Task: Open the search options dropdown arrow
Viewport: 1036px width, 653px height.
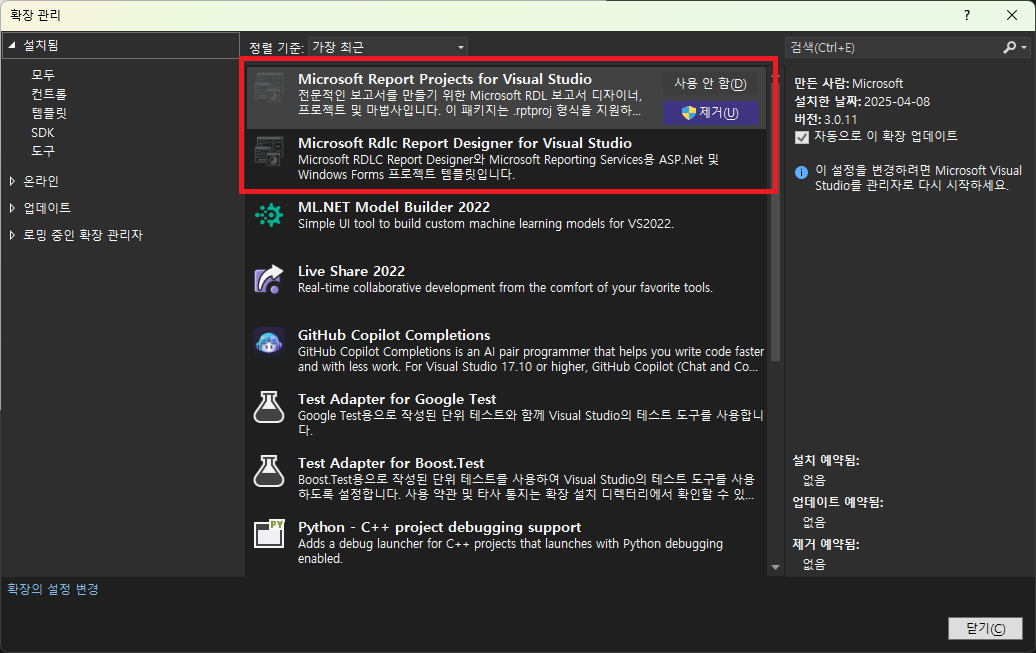Action: (x=1023, y=48)
